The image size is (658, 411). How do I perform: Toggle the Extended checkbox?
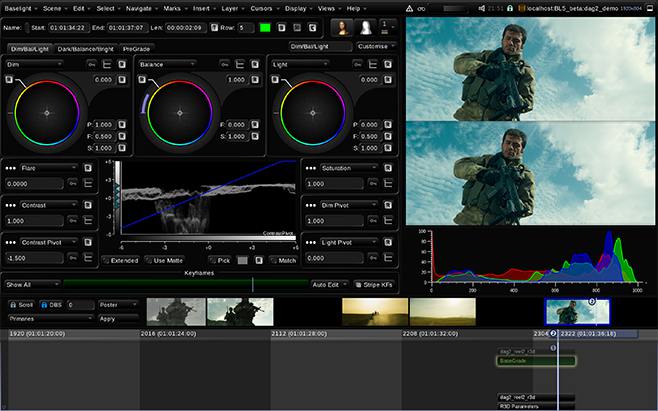coord(120,260)
